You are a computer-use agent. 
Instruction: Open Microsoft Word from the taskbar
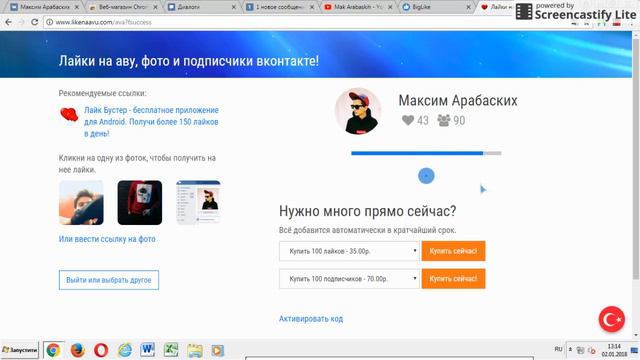(x=148, y=350)
